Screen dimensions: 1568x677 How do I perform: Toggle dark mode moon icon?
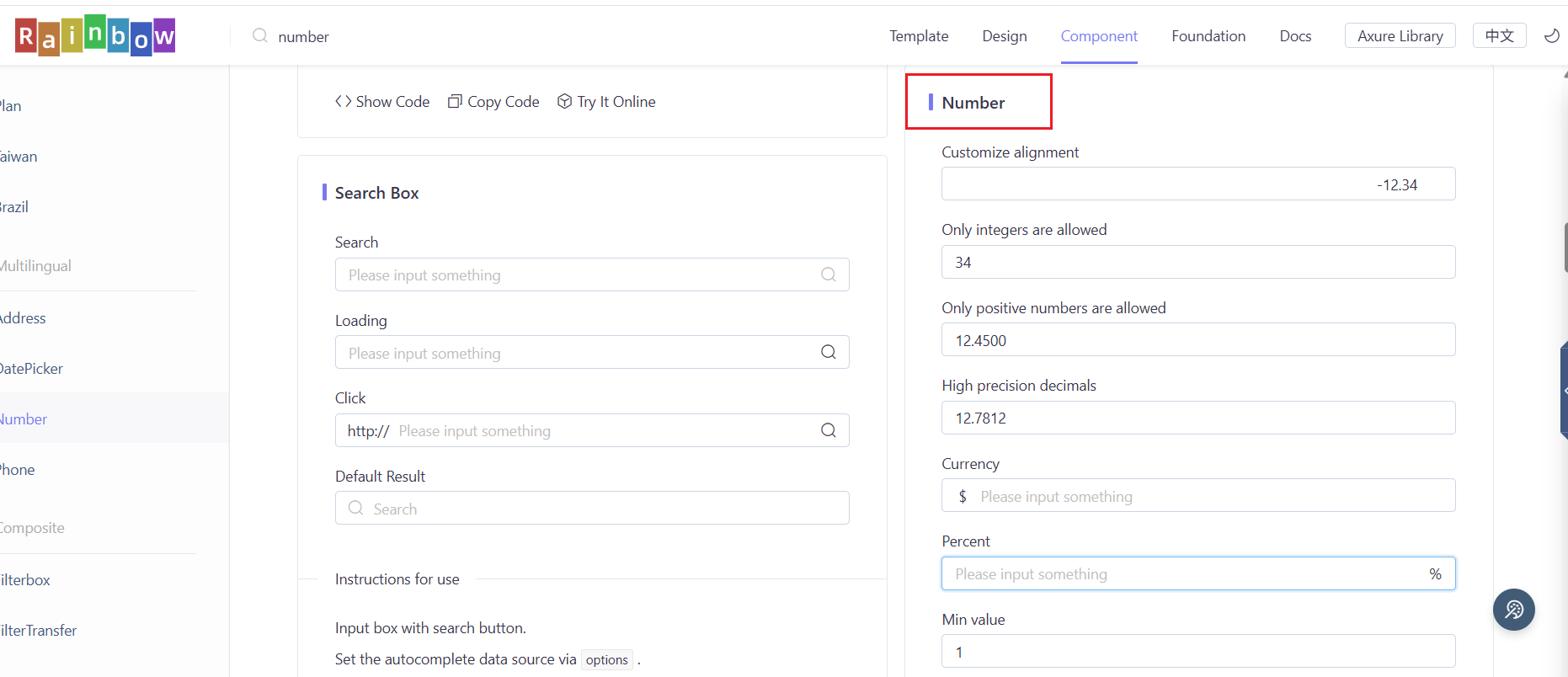coord(1551,35)
